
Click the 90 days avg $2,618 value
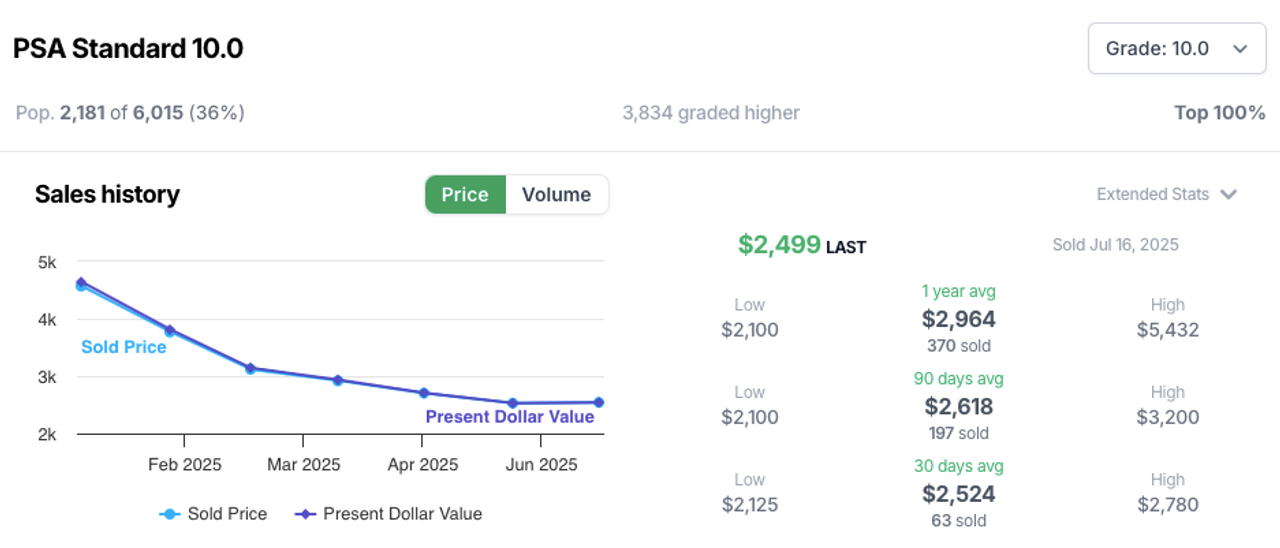[x=959, y=406]
